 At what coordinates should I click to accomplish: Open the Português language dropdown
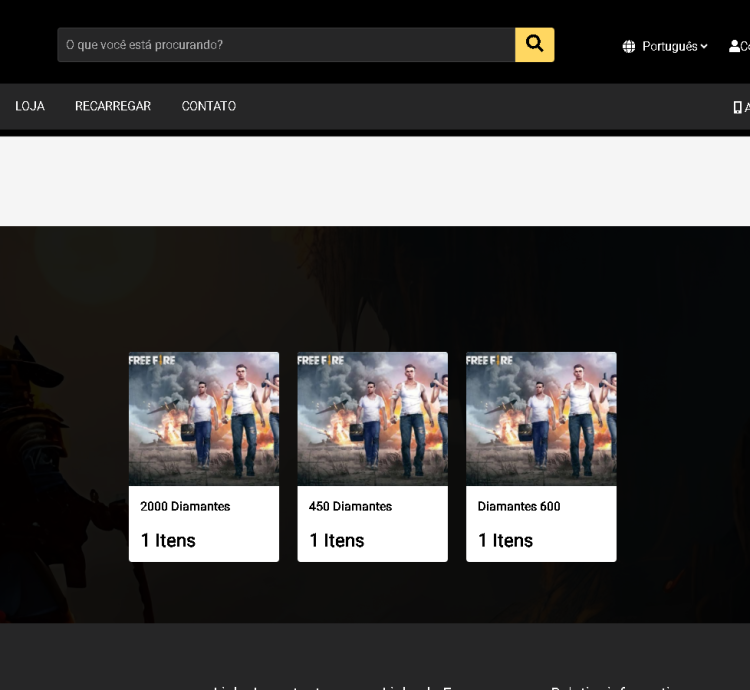point(674,46)
